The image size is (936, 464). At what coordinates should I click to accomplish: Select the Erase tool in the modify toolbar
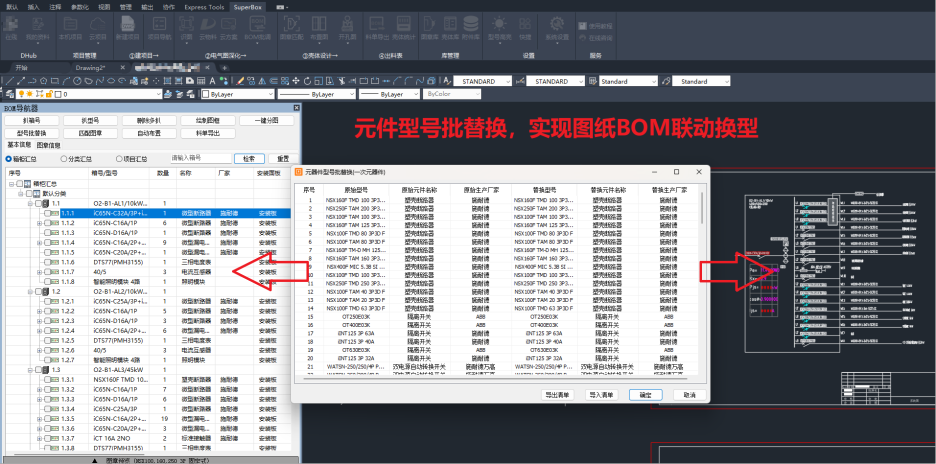tap(241, 81)
